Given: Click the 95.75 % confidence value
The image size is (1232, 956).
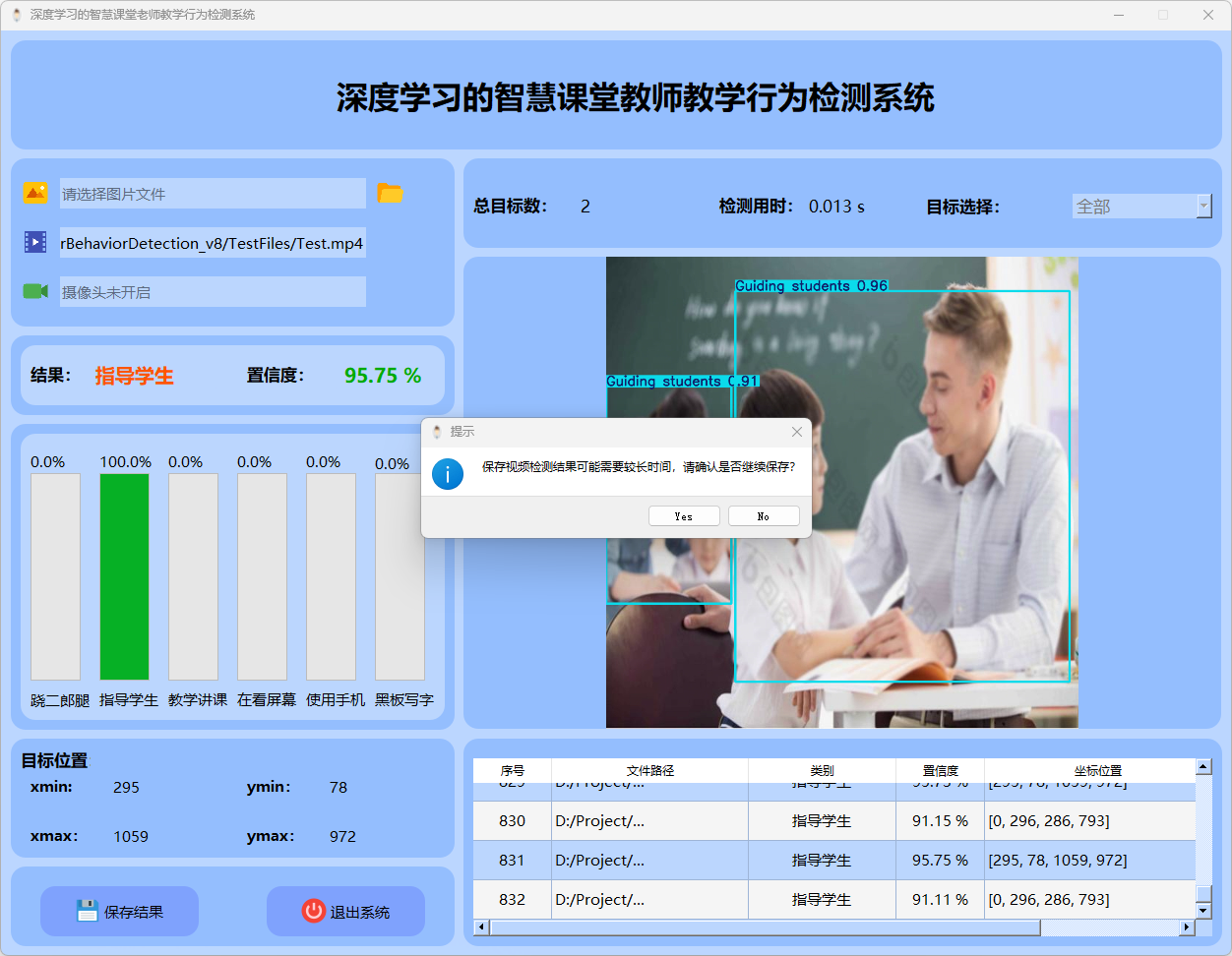Looking at the screenshot, I should 383,376.
